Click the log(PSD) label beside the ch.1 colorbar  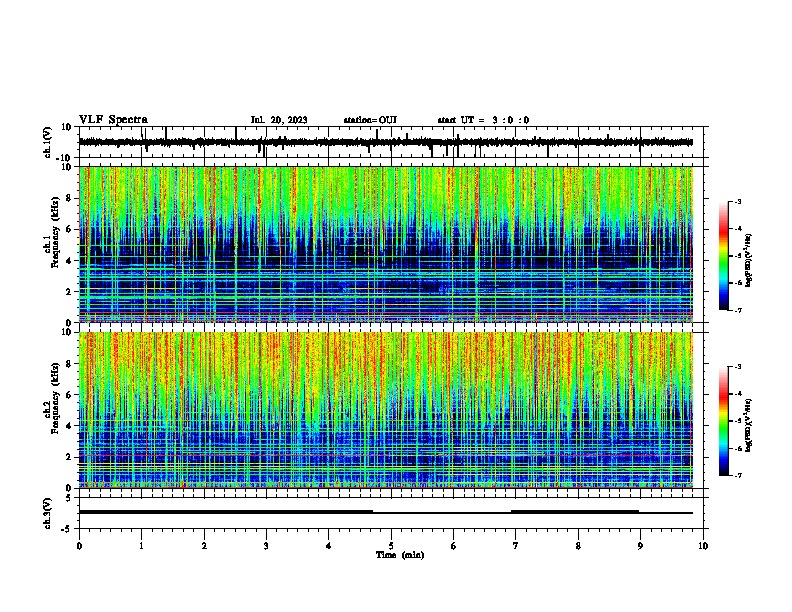coord(749,260)
